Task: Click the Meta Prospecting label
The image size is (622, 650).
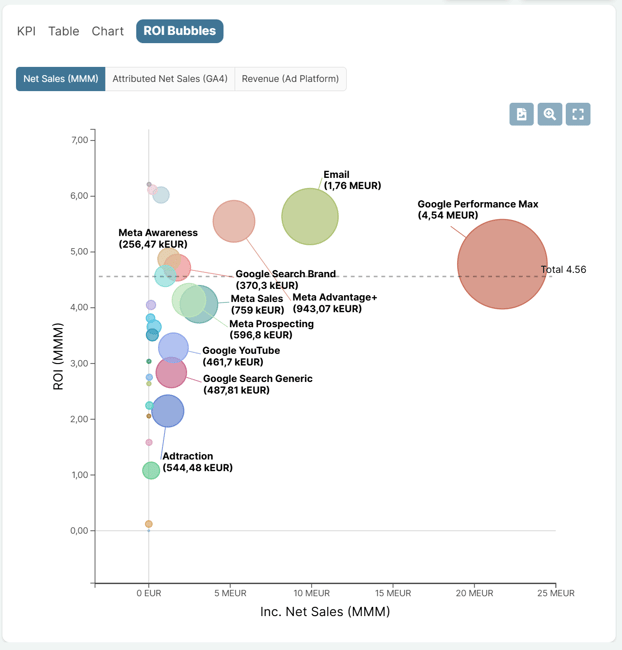Action: click(271, 329)
